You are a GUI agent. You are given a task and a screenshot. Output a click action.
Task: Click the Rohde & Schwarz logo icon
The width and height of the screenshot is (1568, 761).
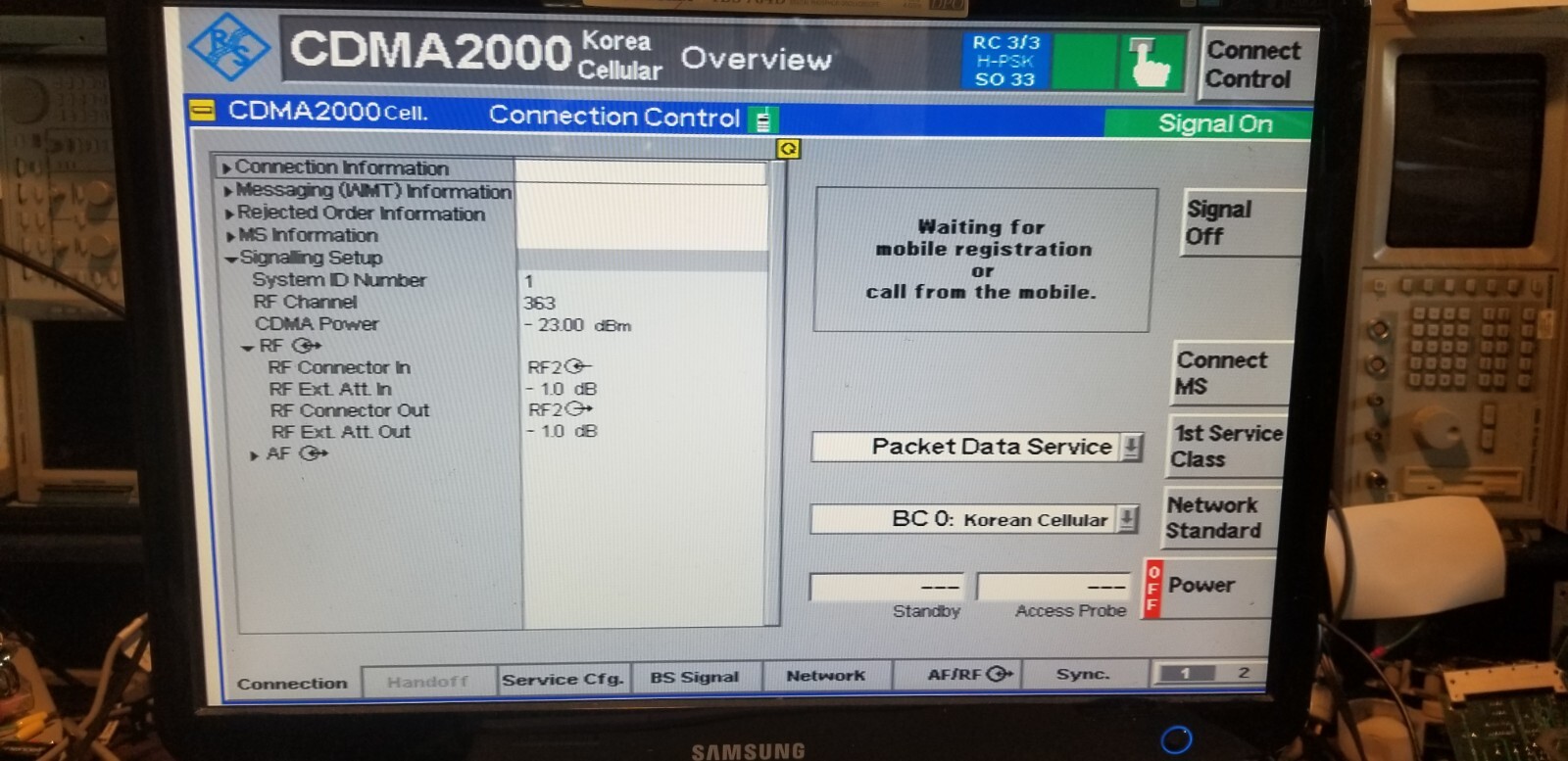227,47
